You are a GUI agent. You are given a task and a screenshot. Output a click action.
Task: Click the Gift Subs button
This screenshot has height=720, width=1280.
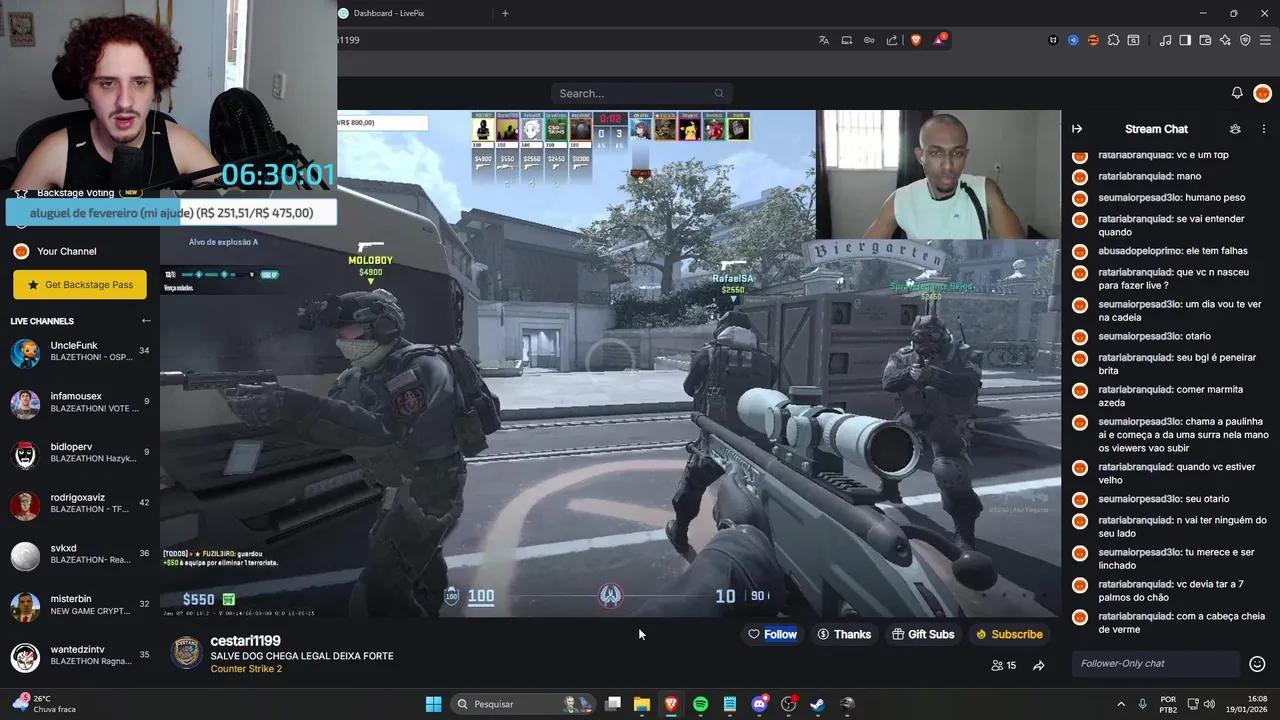point(923,634)
